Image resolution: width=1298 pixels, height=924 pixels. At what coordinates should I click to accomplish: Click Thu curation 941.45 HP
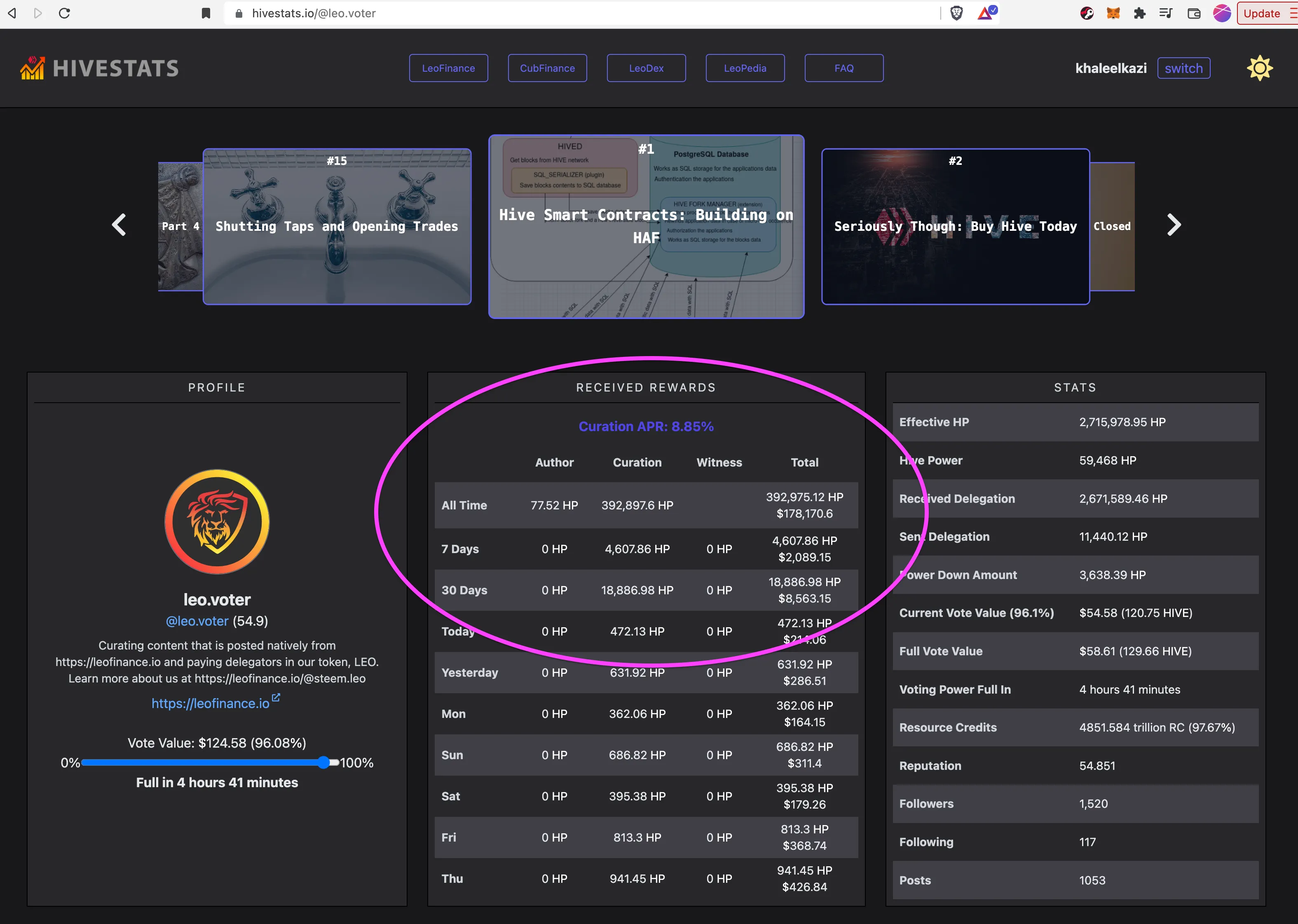pos(637,879)
